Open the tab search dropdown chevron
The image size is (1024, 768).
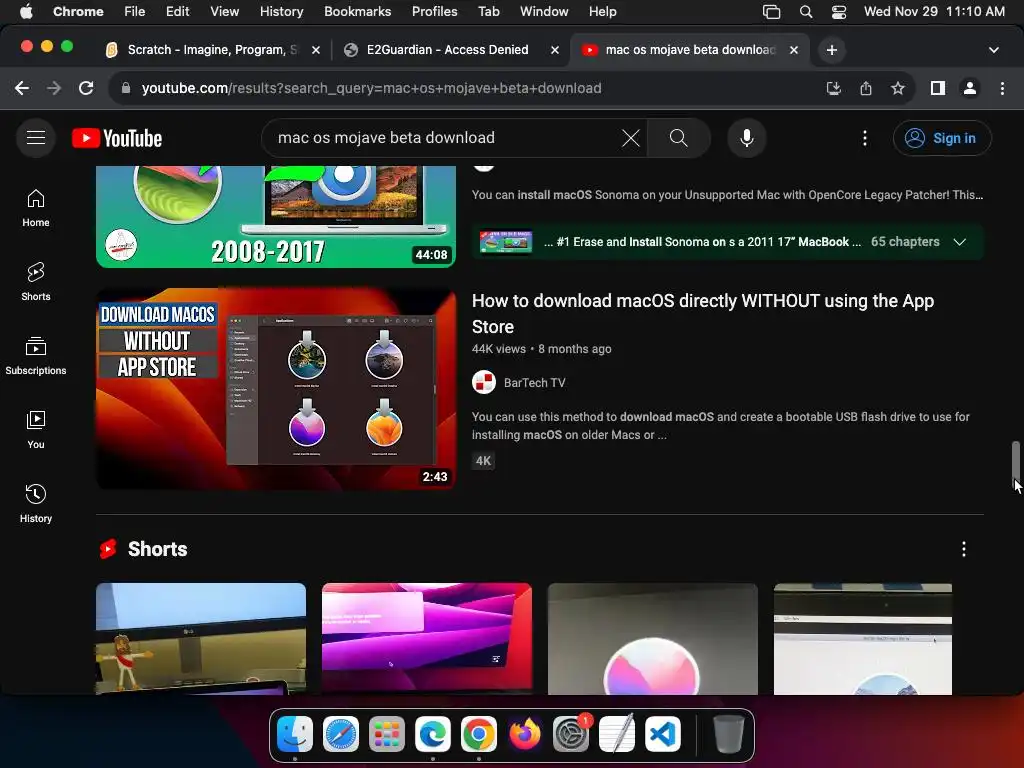click(993, 50)
